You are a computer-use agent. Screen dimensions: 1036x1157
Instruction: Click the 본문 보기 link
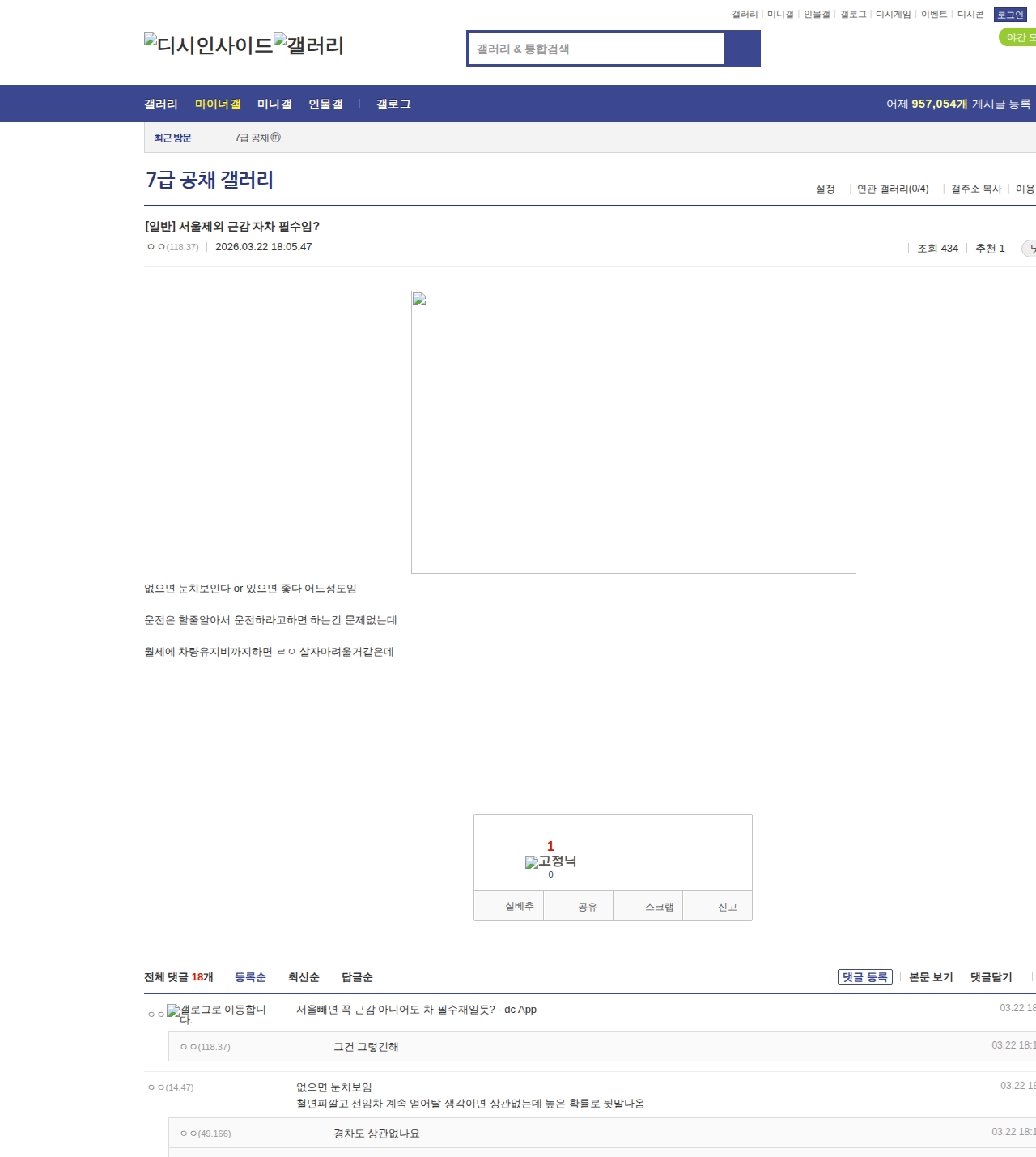click(x=931, y=977)
